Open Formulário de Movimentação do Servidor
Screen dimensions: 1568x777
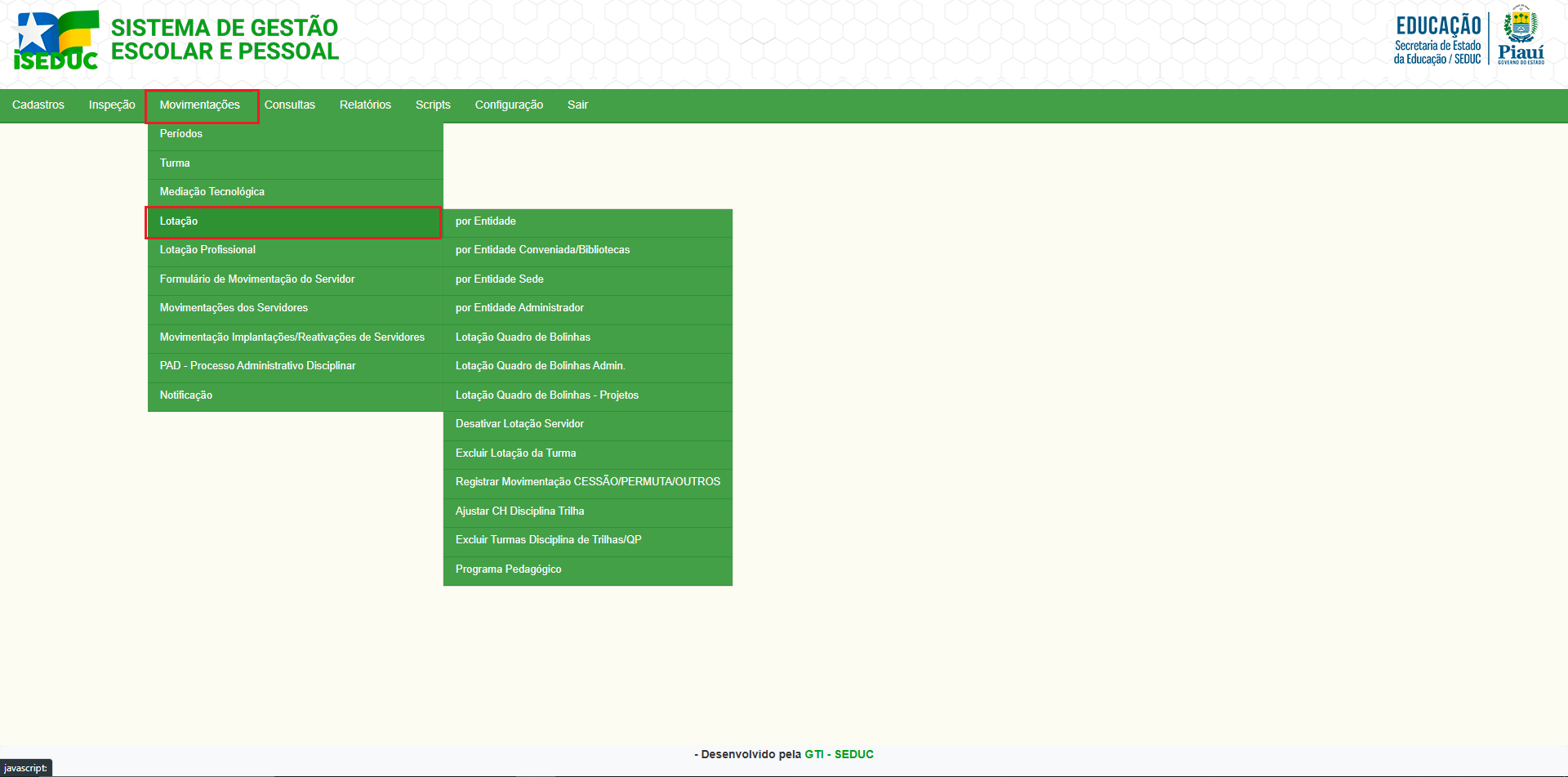pyautogui.click(x=257, y=279)
